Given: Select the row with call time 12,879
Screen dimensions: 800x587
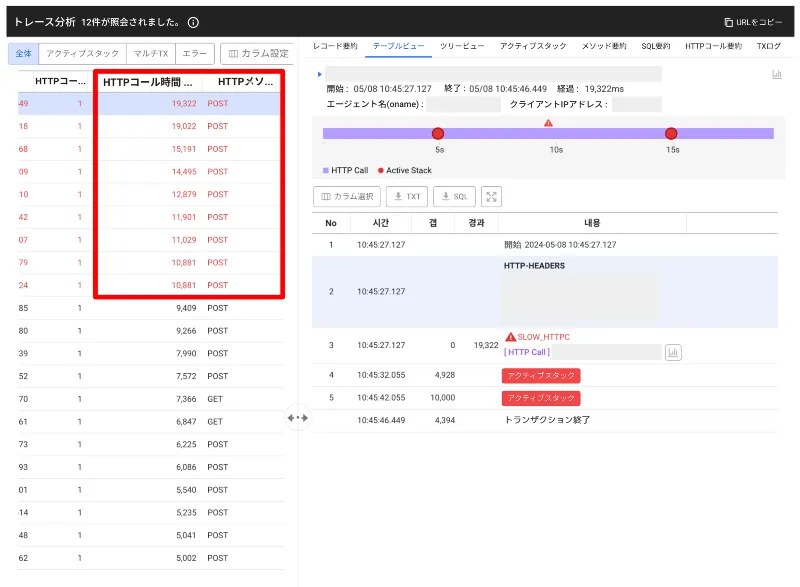Looking at the screenshot, I should [151, 194].
